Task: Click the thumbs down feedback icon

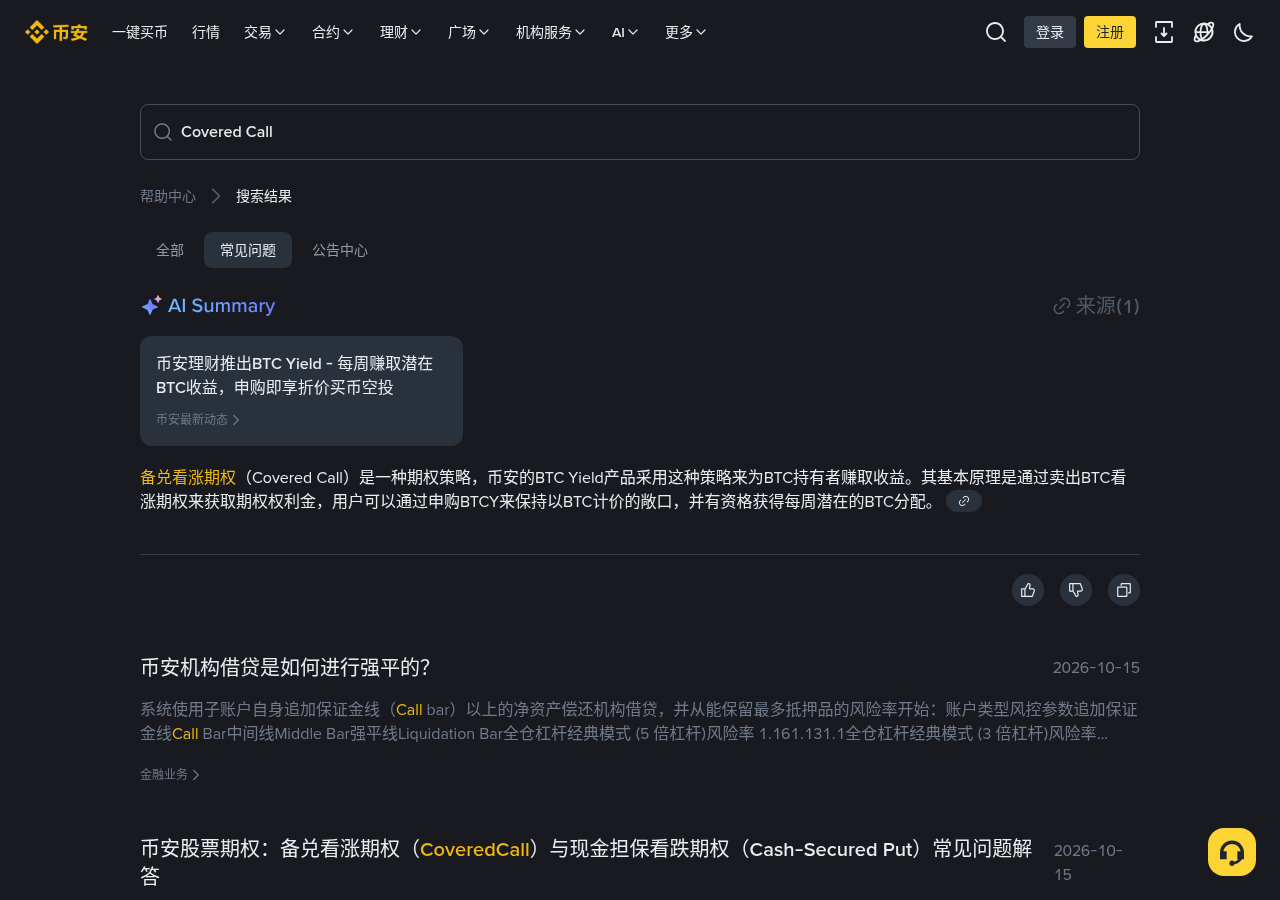Action: pyautogui.click(x=1076, y=590)
